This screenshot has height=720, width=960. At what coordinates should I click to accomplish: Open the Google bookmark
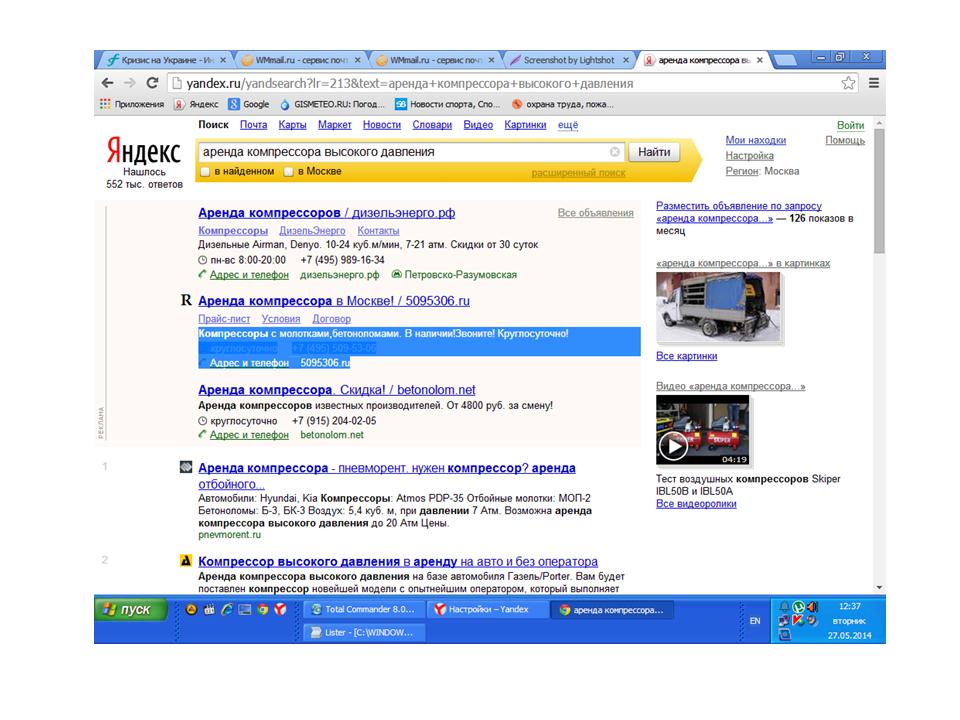249,104
